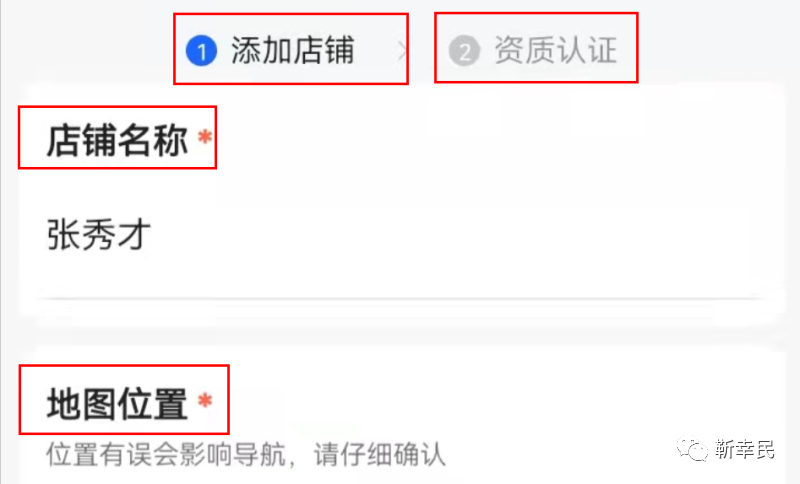The width and height of the screenshot is (800, 484).
Task: Click the blue step 1 circle icon
Action: (x=202, y=50)
